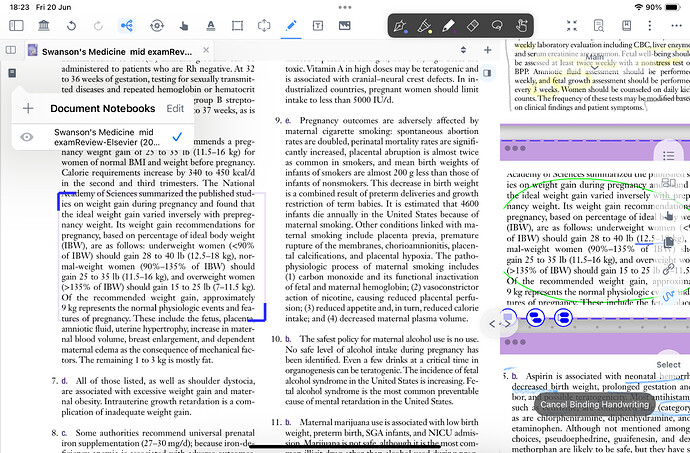Select the free-form area selection tool

pyautogui.click(x=264, y=26)
